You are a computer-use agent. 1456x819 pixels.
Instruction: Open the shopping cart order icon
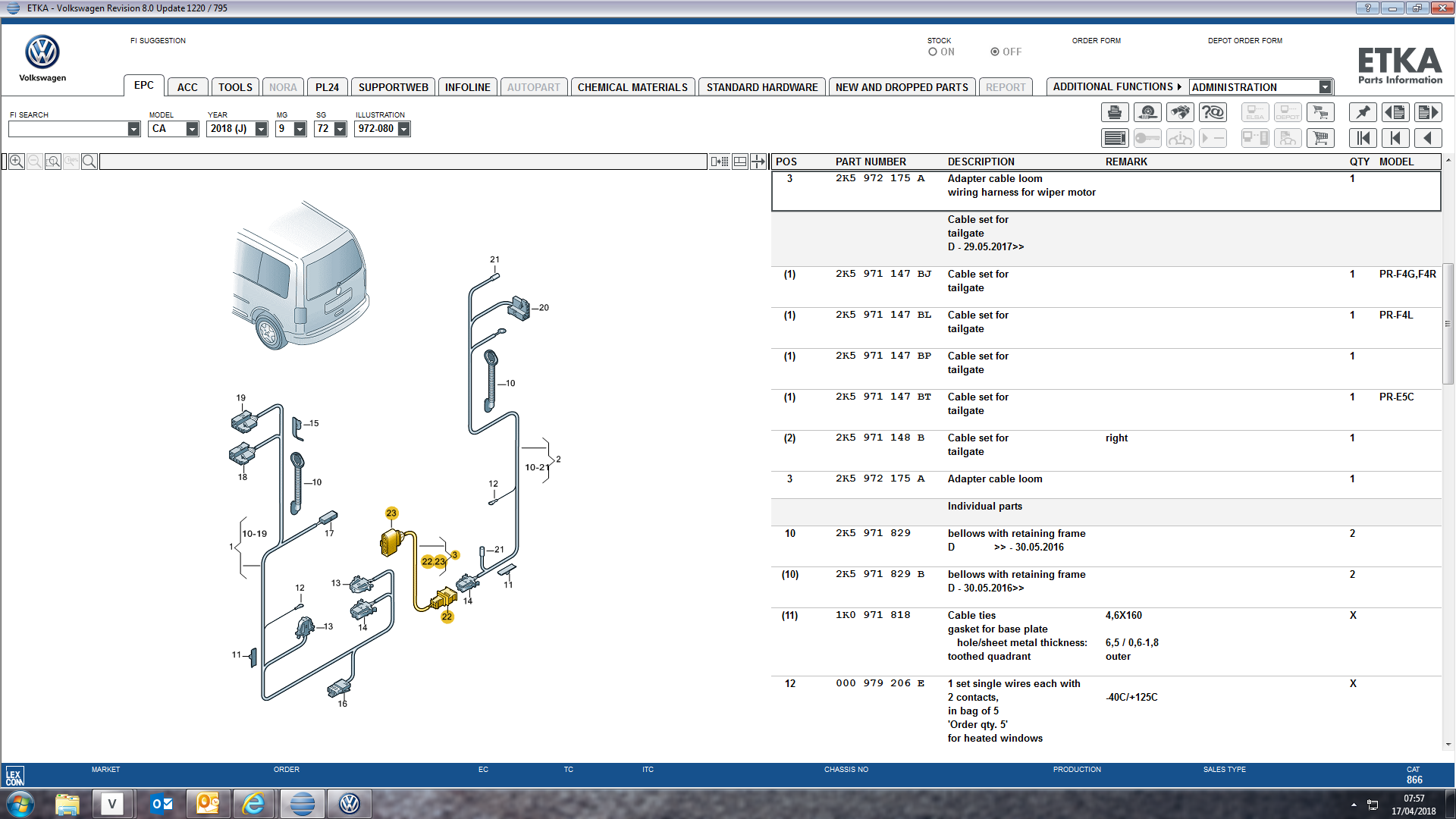(1320, 138)
